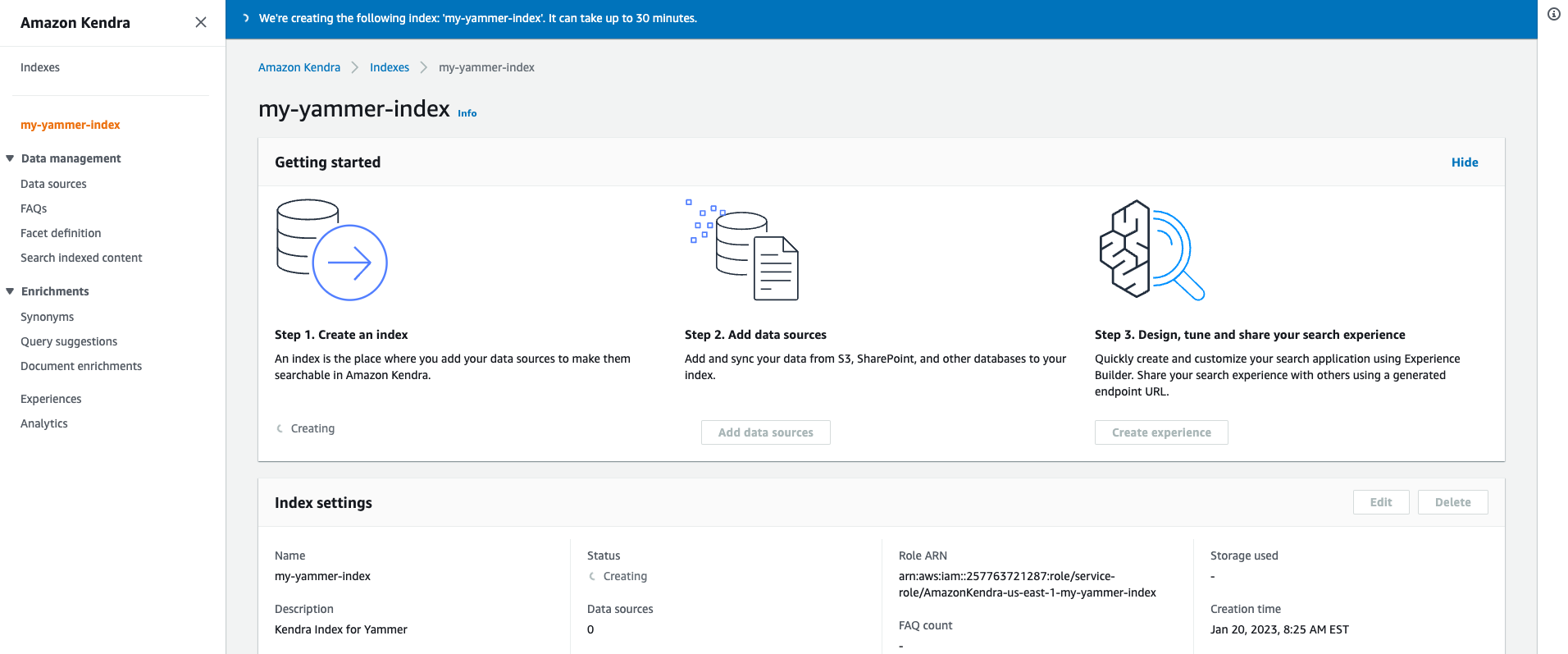
Task: Open the Info link beside the index title
Action: [x=467, y=113]
